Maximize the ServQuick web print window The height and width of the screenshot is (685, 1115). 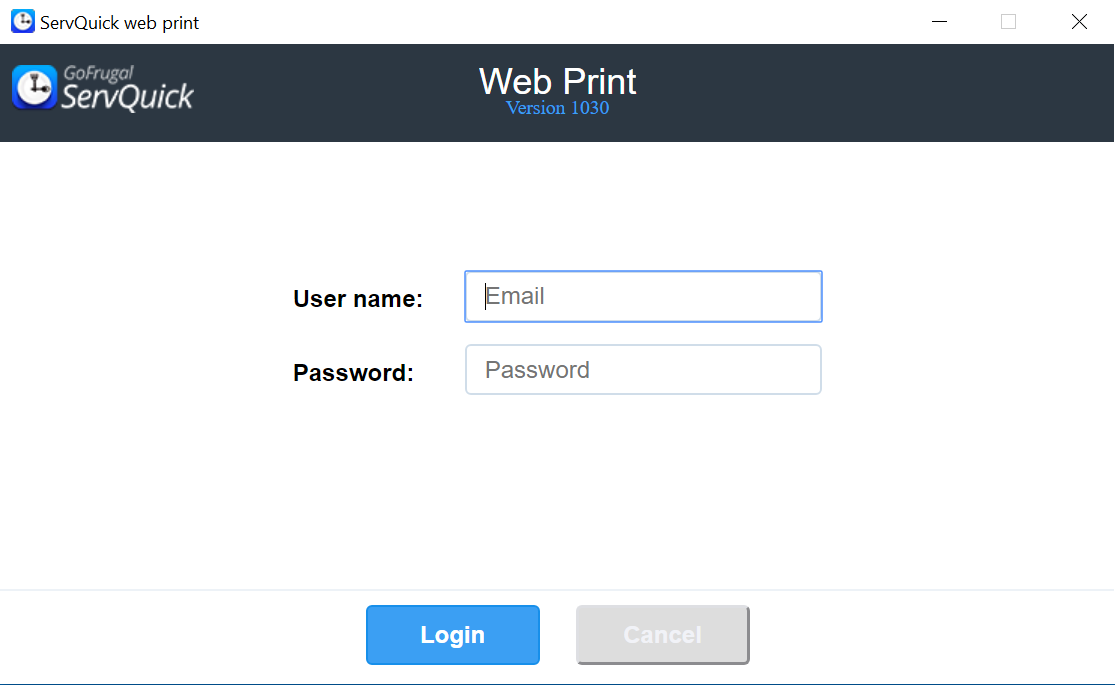coord(1008,21)
